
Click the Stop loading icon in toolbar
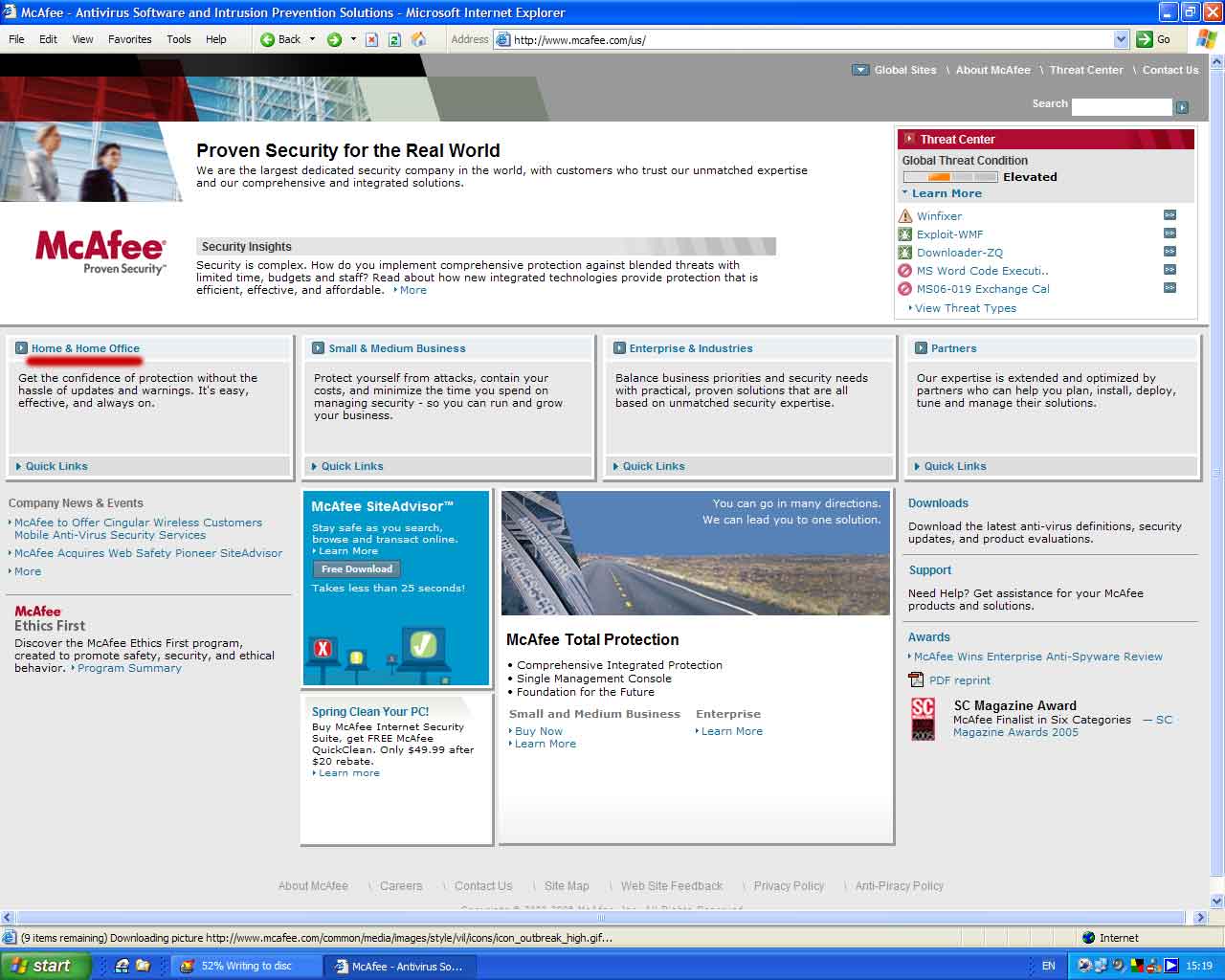(372, 39)
